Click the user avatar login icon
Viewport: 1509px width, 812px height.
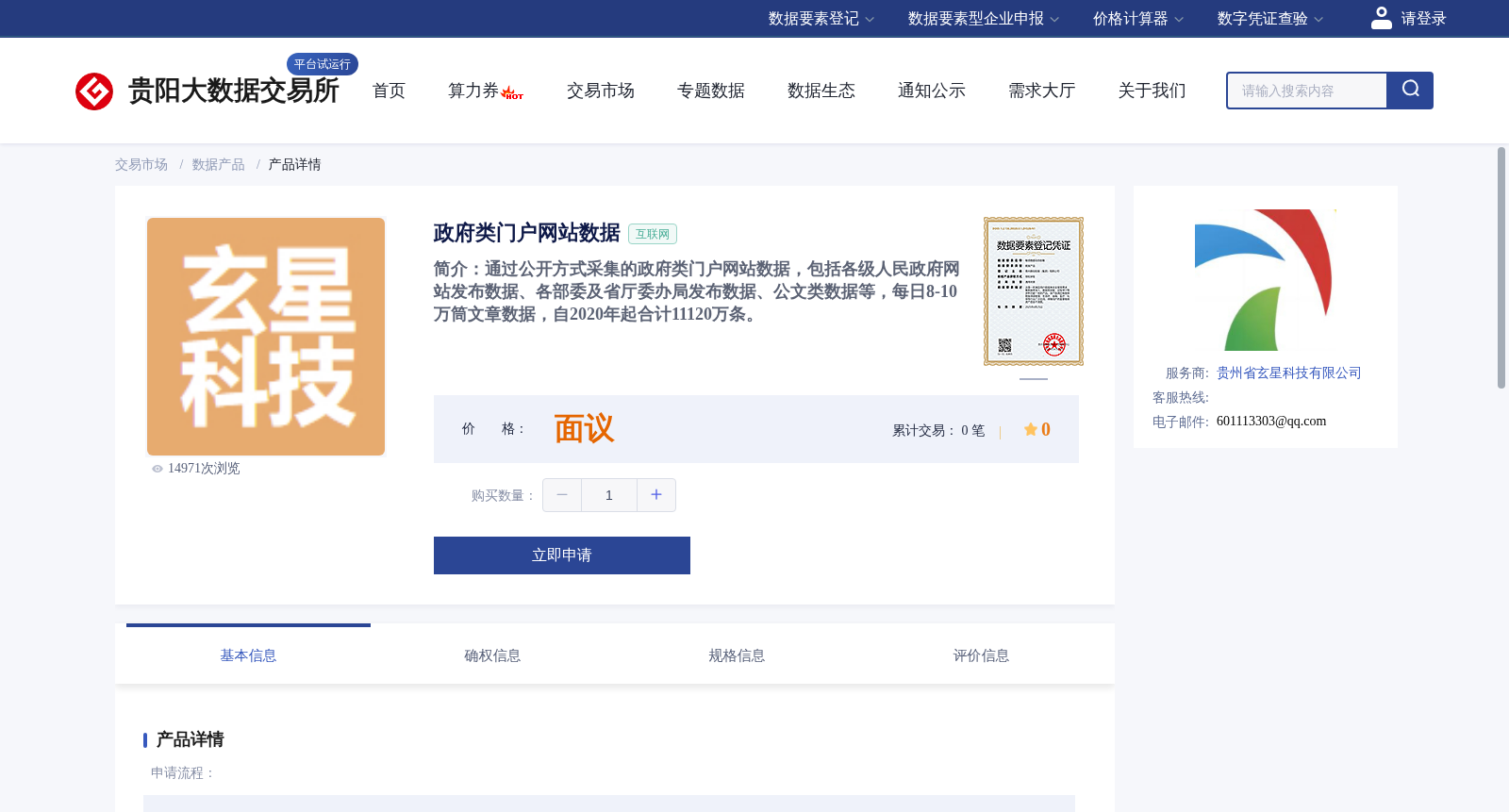[1382, 18]
